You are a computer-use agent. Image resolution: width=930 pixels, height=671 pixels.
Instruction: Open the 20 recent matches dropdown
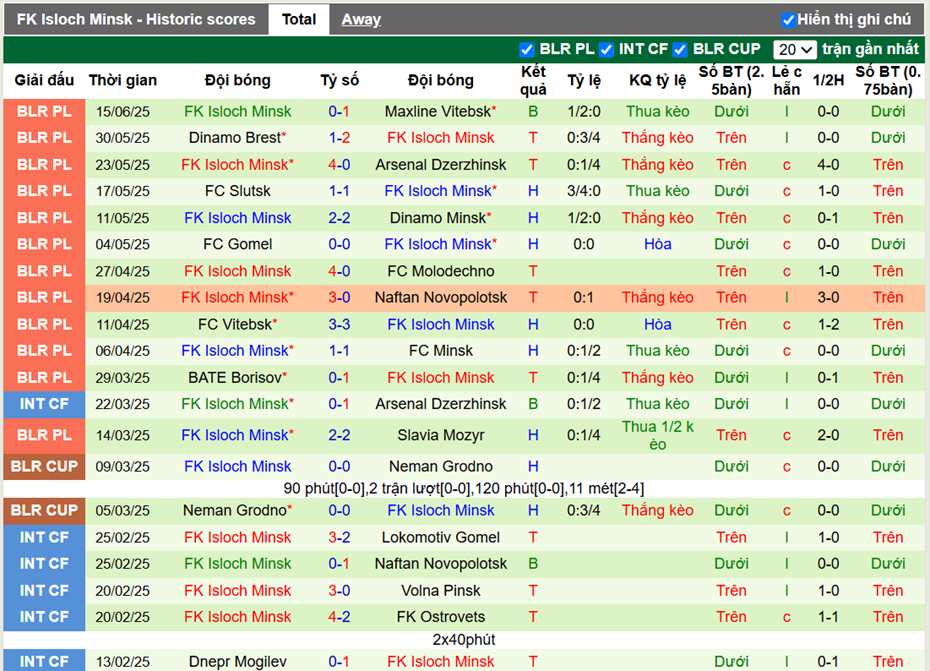pos(795,50)
